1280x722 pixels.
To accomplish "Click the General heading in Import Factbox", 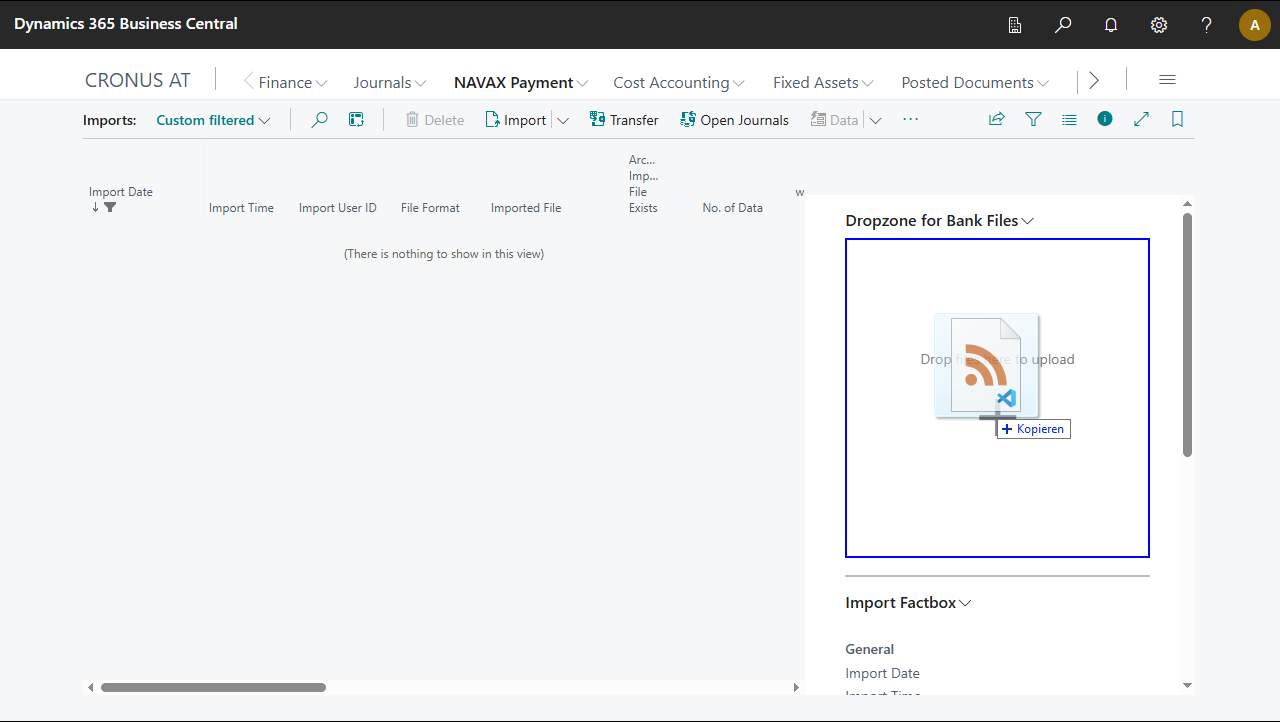I will 870,649.
